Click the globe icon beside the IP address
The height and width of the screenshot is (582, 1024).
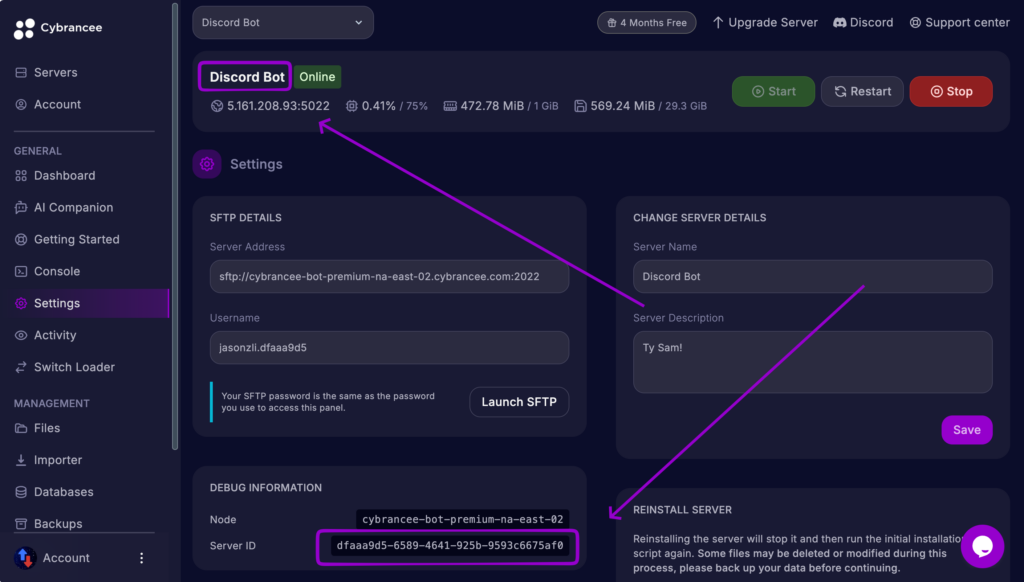217,106
